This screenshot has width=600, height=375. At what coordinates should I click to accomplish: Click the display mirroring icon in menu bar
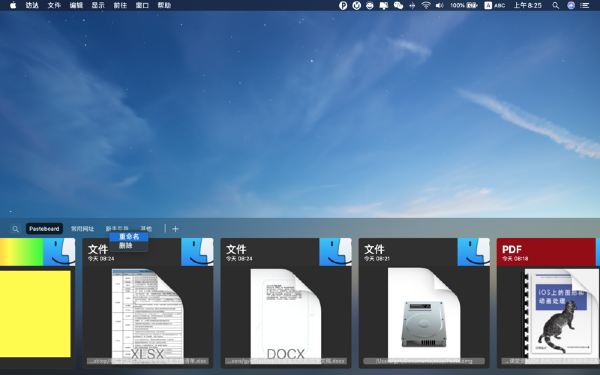[x=384, y=5]
